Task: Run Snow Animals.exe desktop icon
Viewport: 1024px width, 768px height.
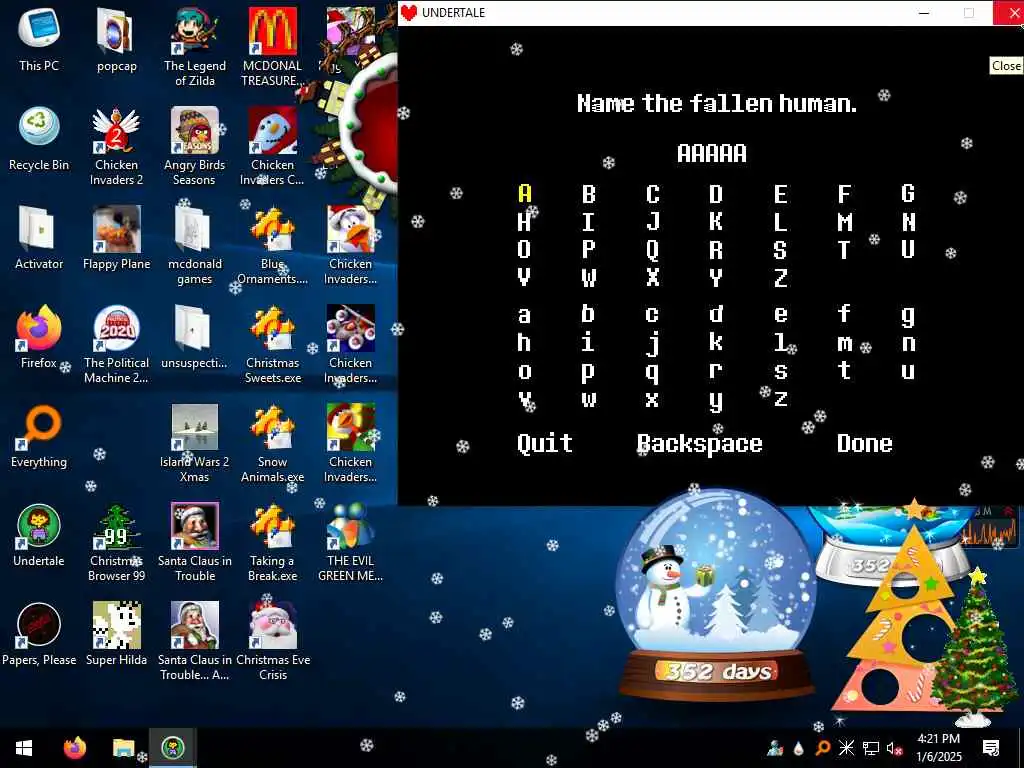Action: click(x=272, y=443)
